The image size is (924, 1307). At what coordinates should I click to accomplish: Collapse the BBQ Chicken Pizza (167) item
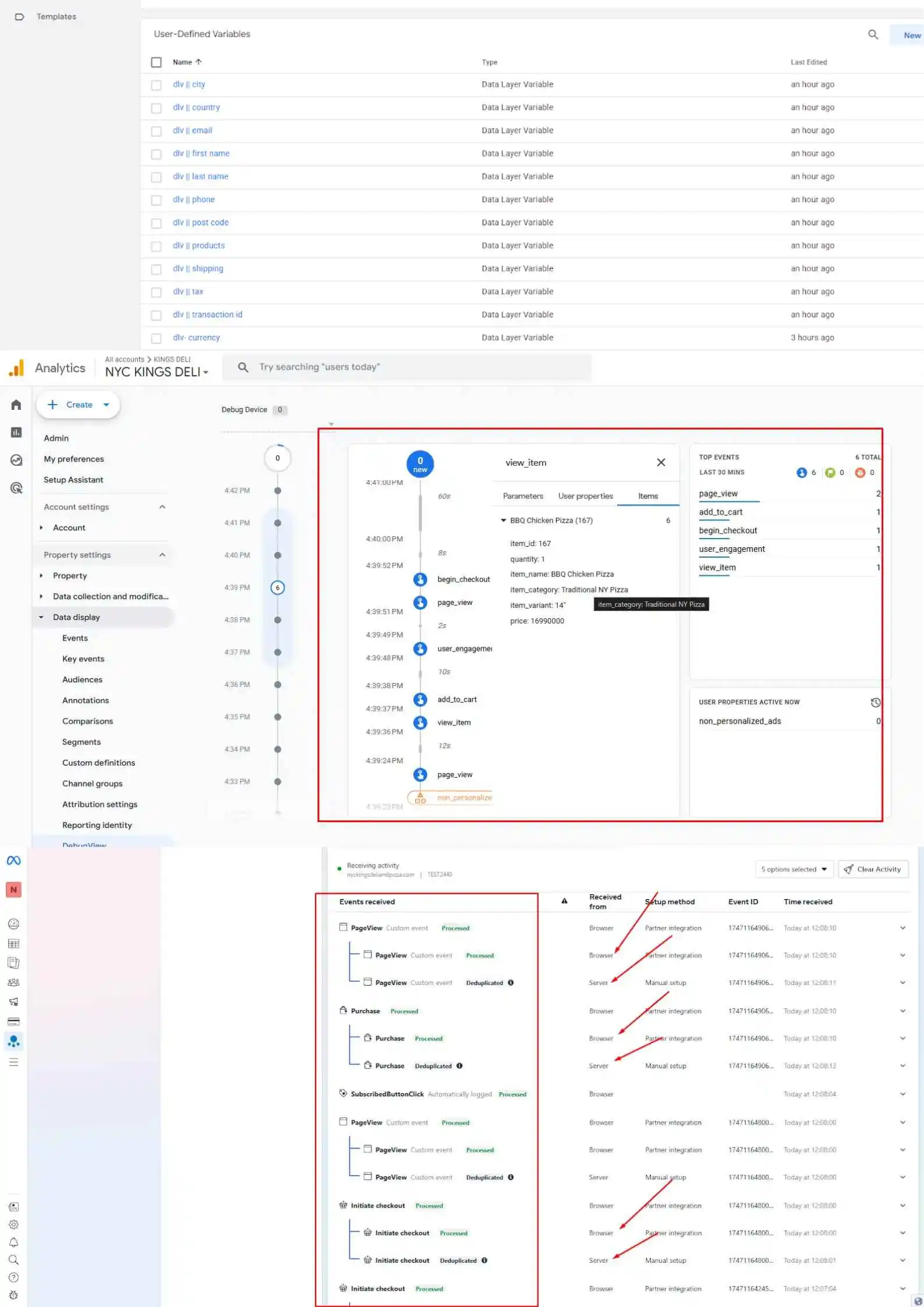[x=503, y=520]
